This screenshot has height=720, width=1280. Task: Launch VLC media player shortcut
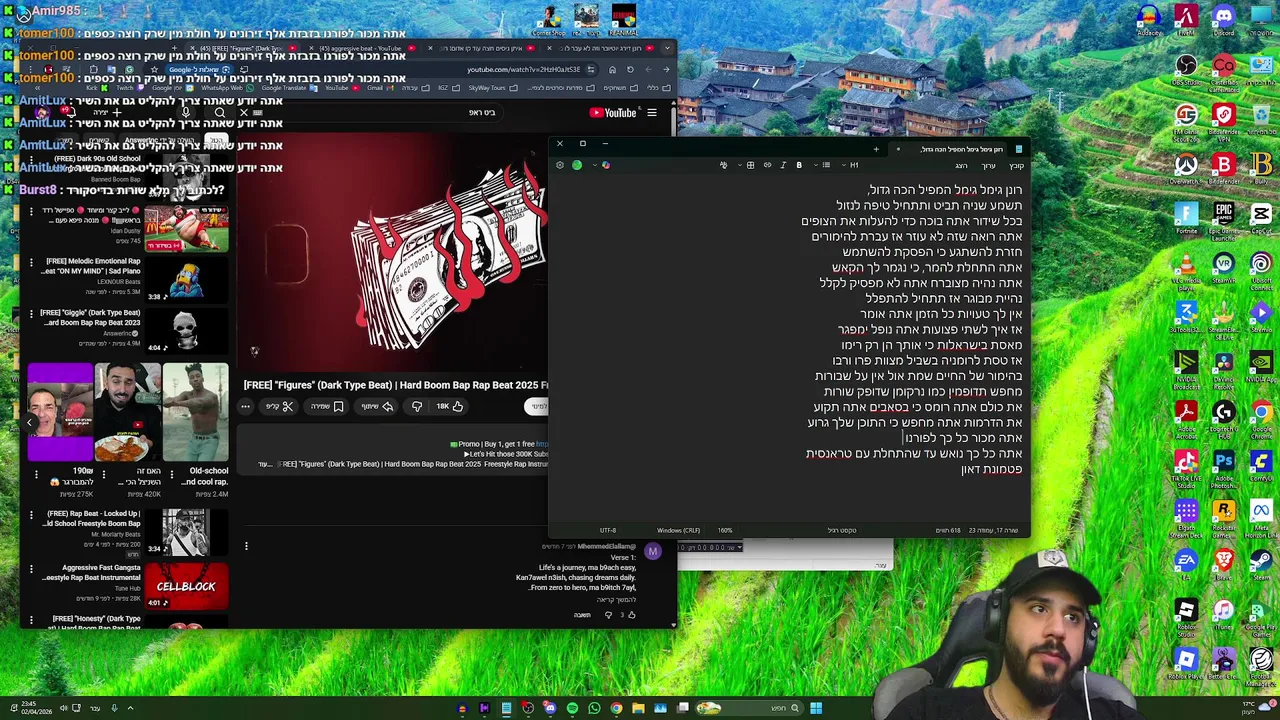(x=1186, y=267)
